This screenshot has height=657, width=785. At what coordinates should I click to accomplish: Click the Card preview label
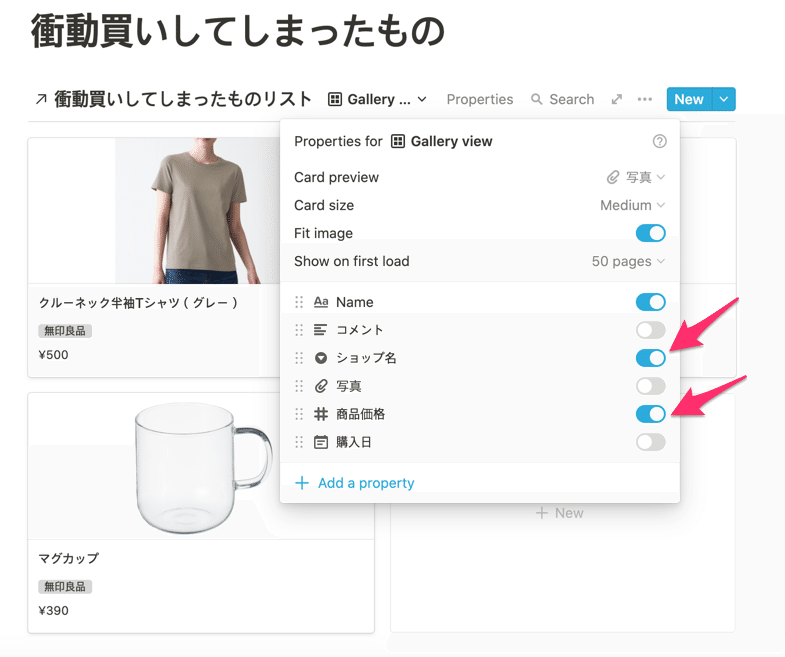click(336, 177)
